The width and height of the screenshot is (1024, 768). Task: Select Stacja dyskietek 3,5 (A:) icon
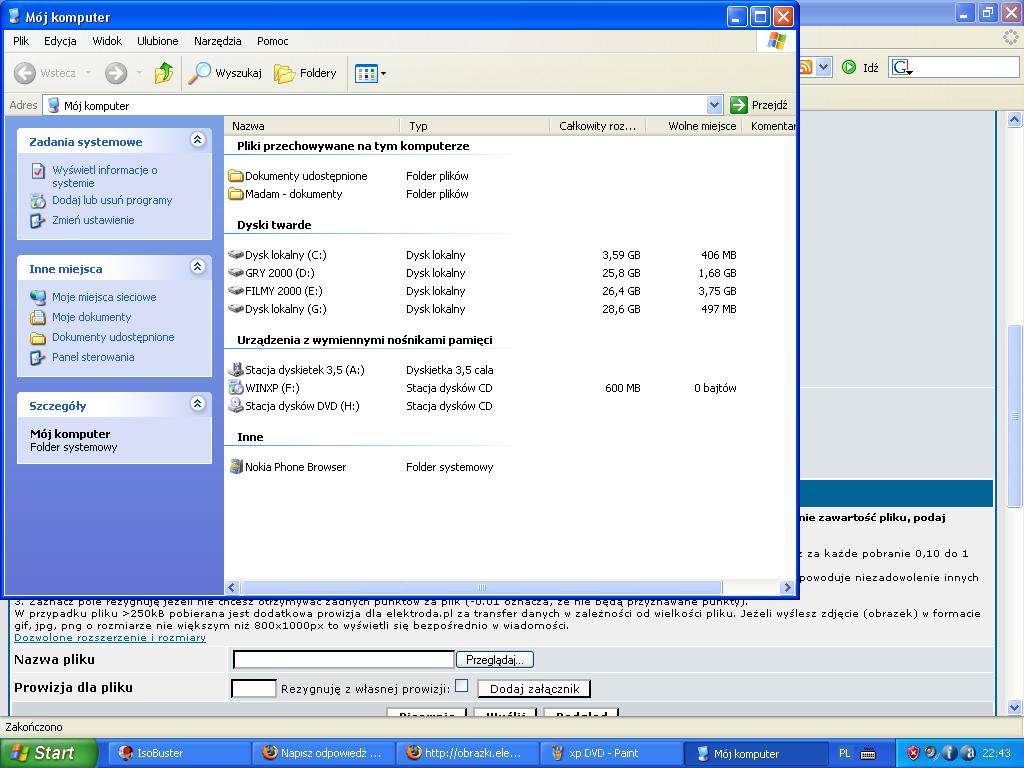coord(236,370)
